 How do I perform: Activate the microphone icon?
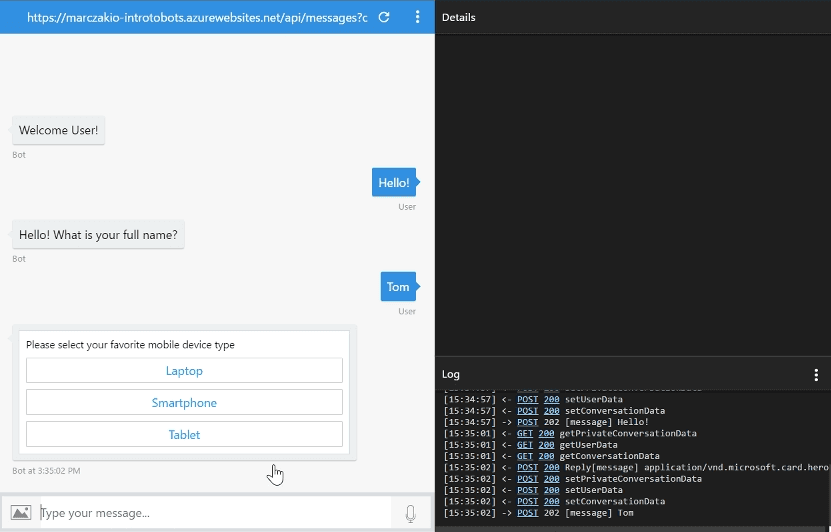(410, 513)
